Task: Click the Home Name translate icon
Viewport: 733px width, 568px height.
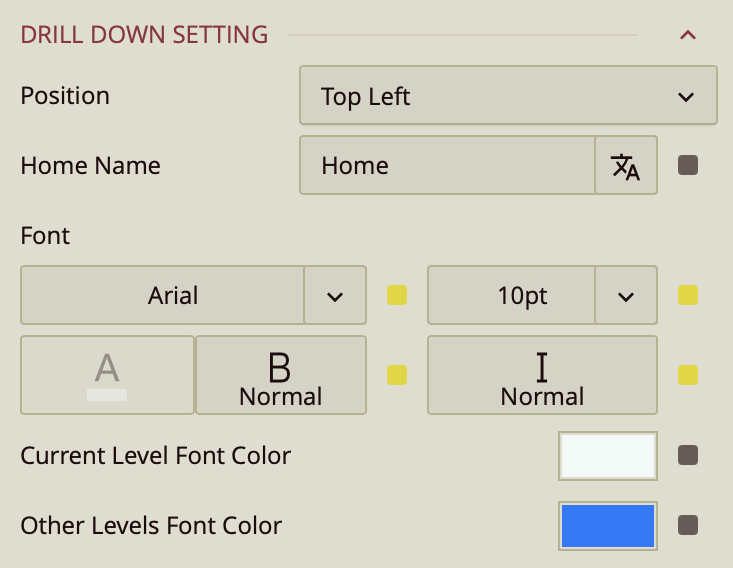Action: [626, 166]
